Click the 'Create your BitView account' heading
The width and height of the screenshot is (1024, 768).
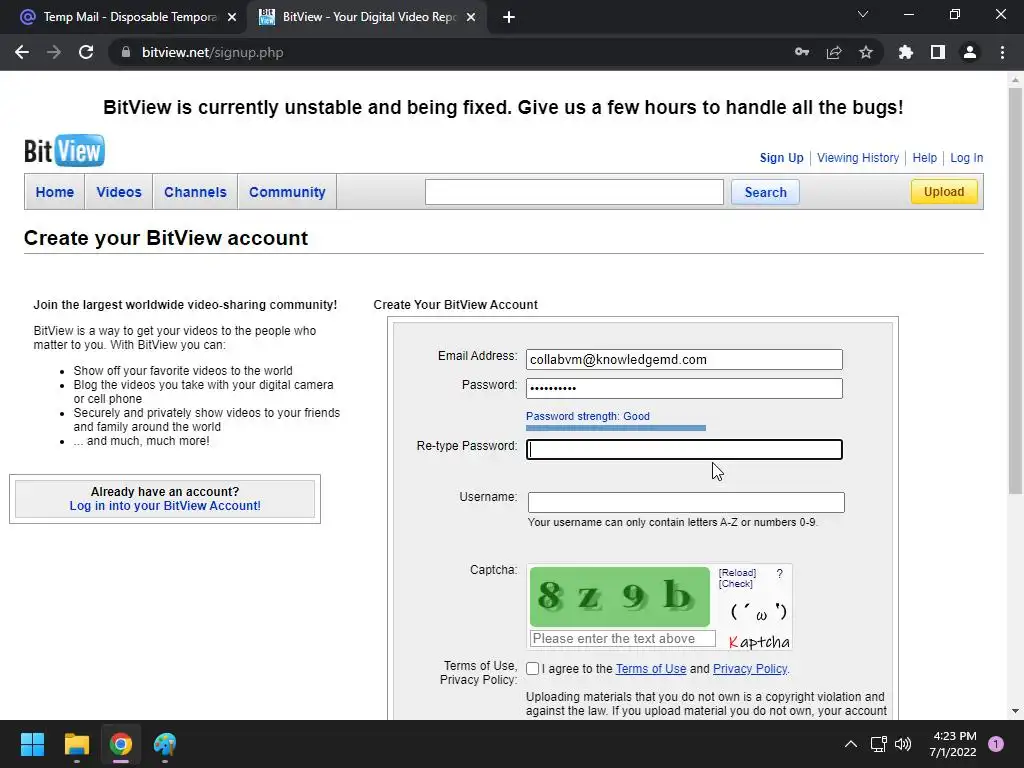pyautogui.click(x=166, y=238)
